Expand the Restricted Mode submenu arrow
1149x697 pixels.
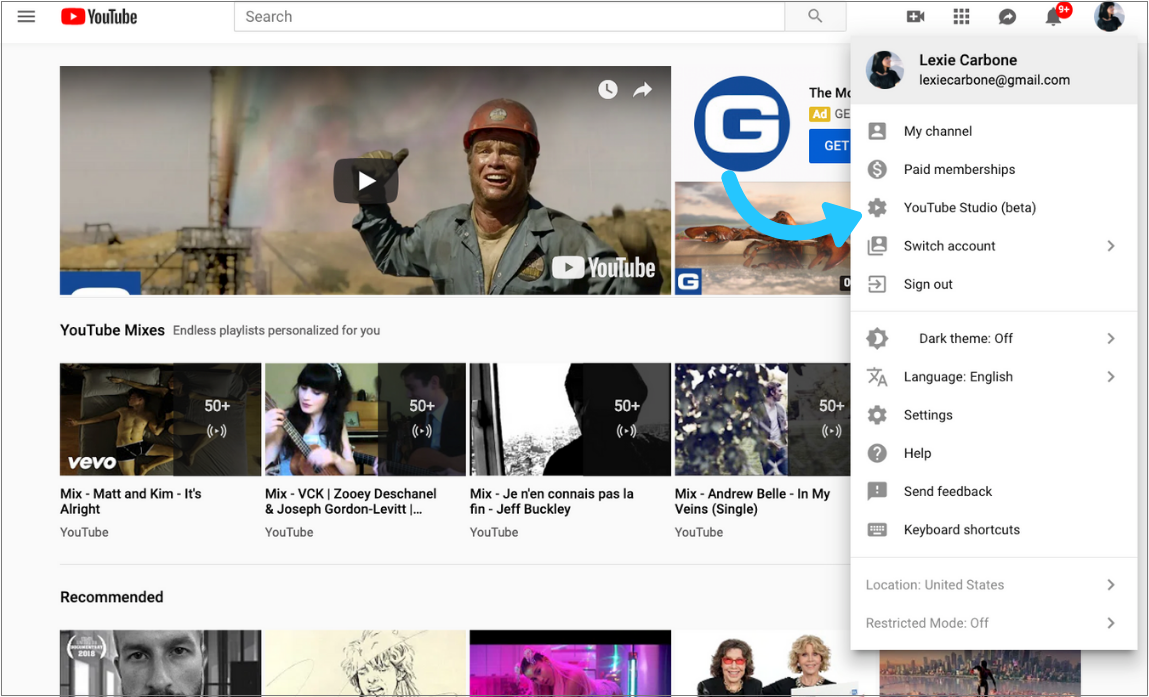pyautogui.click(x=1111, y=623)
